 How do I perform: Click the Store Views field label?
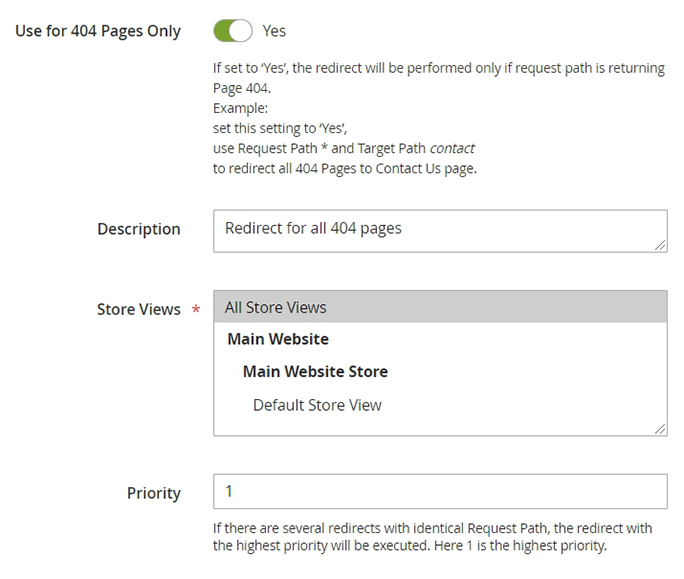139,309
